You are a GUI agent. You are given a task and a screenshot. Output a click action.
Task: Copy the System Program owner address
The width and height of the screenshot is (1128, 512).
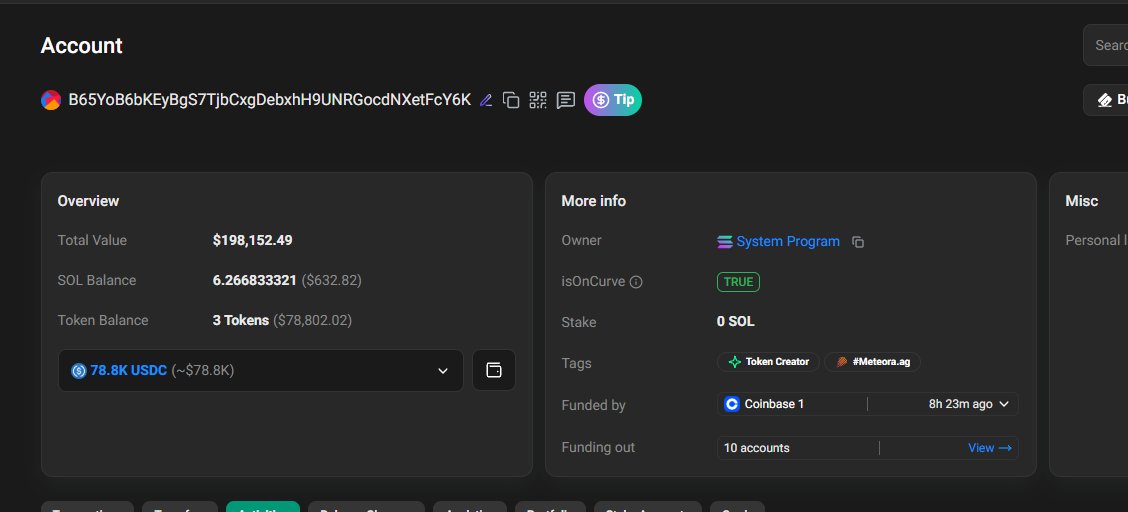[x=858, y=242]
